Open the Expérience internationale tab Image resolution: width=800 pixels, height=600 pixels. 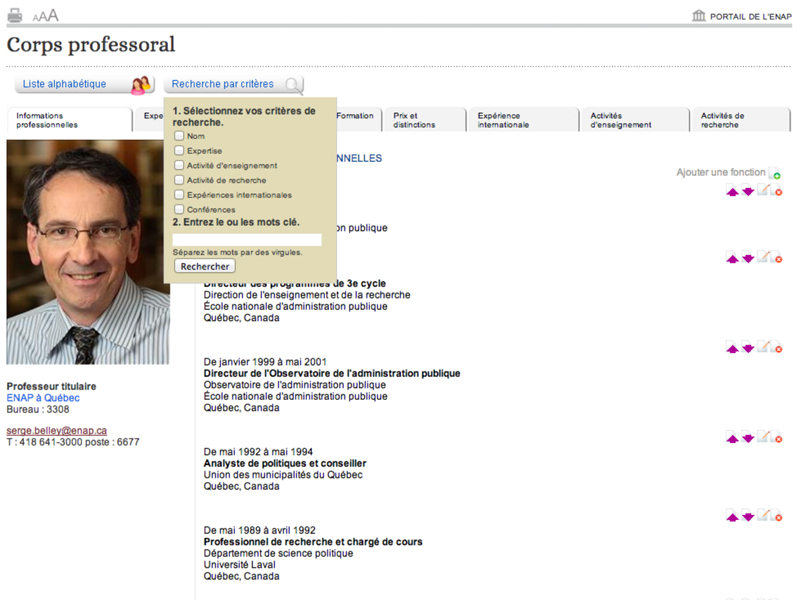coord(524,120)
